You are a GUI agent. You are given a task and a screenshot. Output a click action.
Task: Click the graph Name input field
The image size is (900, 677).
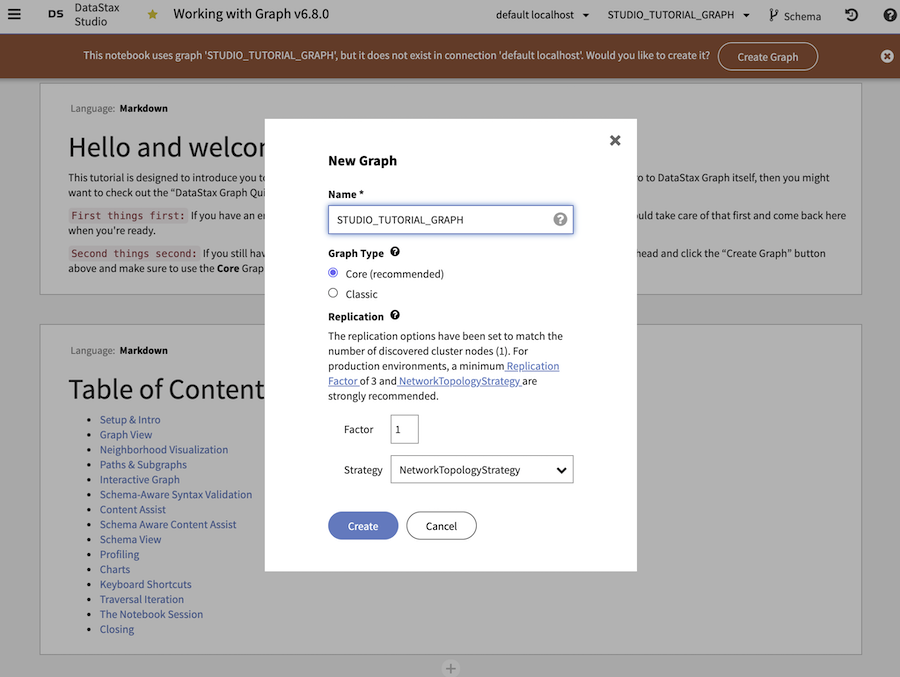pos(451,219)
